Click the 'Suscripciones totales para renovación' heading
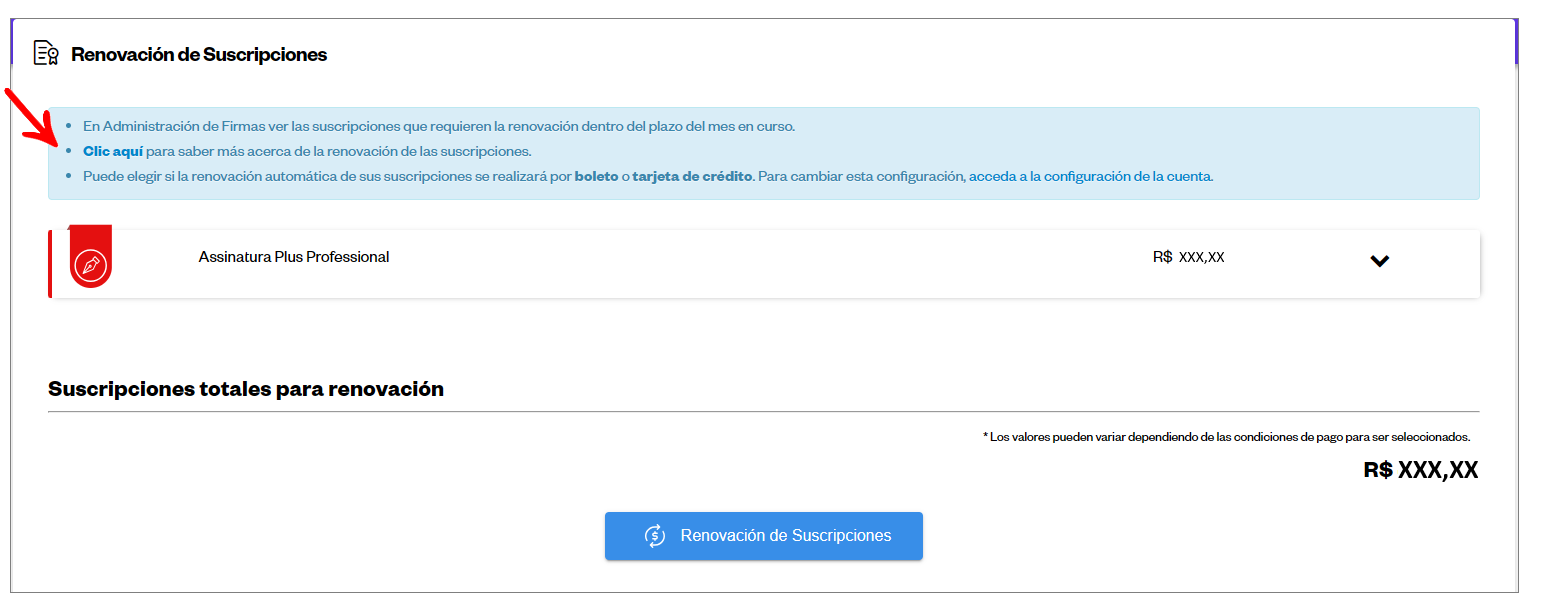 246,389
